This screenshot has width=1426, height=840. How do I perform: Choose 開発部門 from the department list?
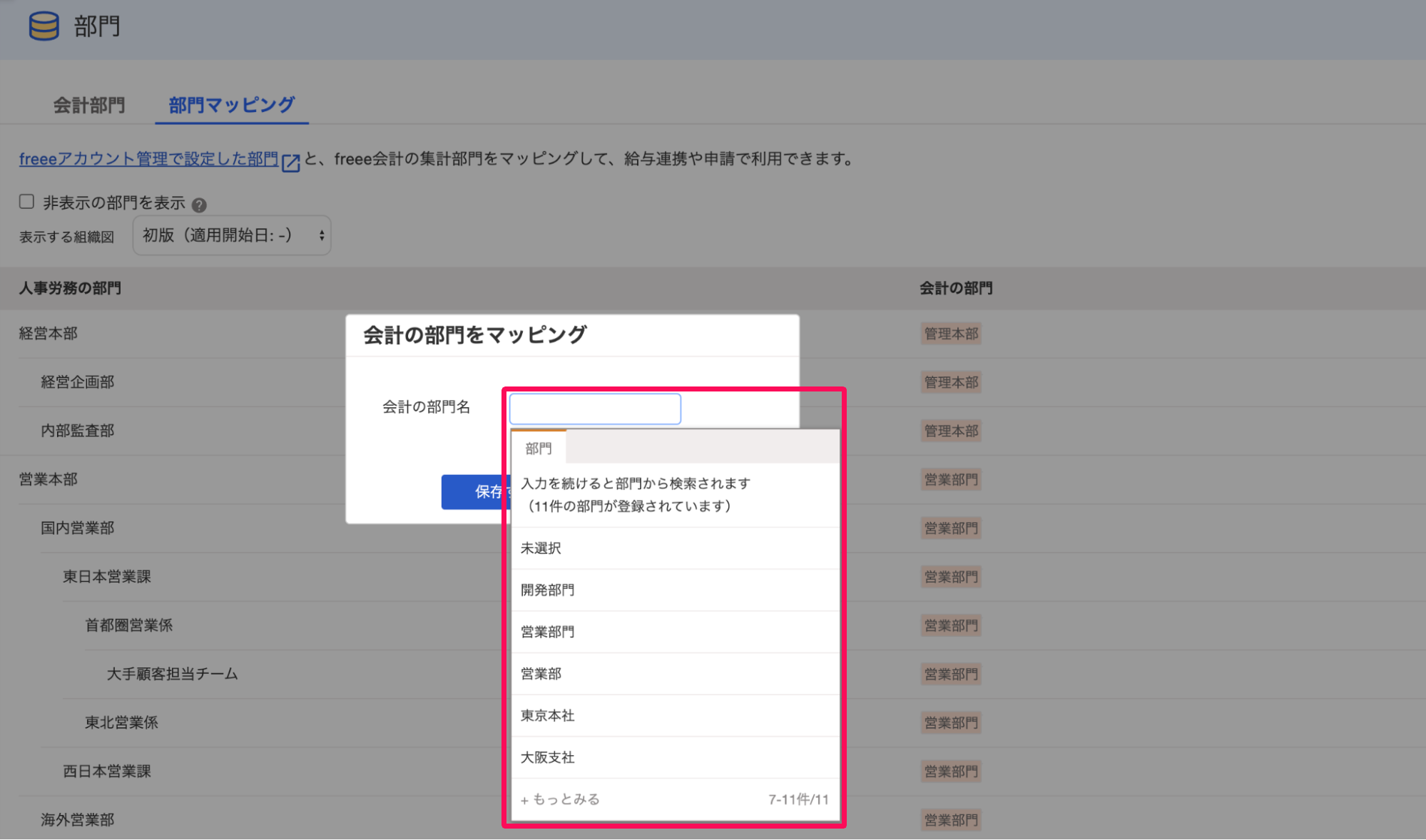675,590
